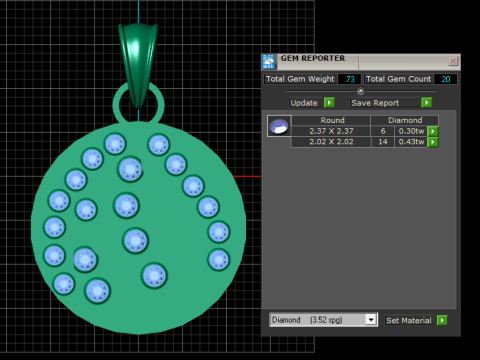Click the green arrow next to Save Report
This screenshot has width=480, height=360.
[426, 103]
